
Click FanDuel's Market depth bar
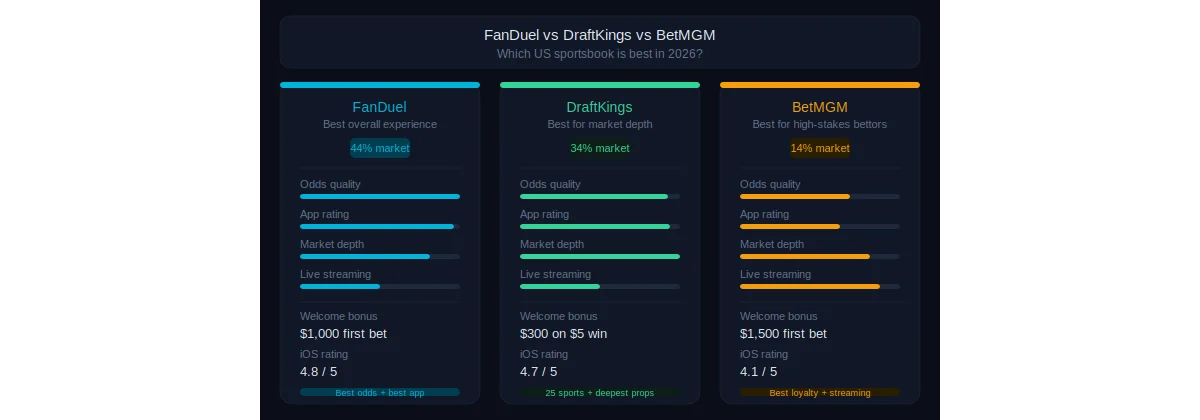pyautogui.click(x=380, y=256)
